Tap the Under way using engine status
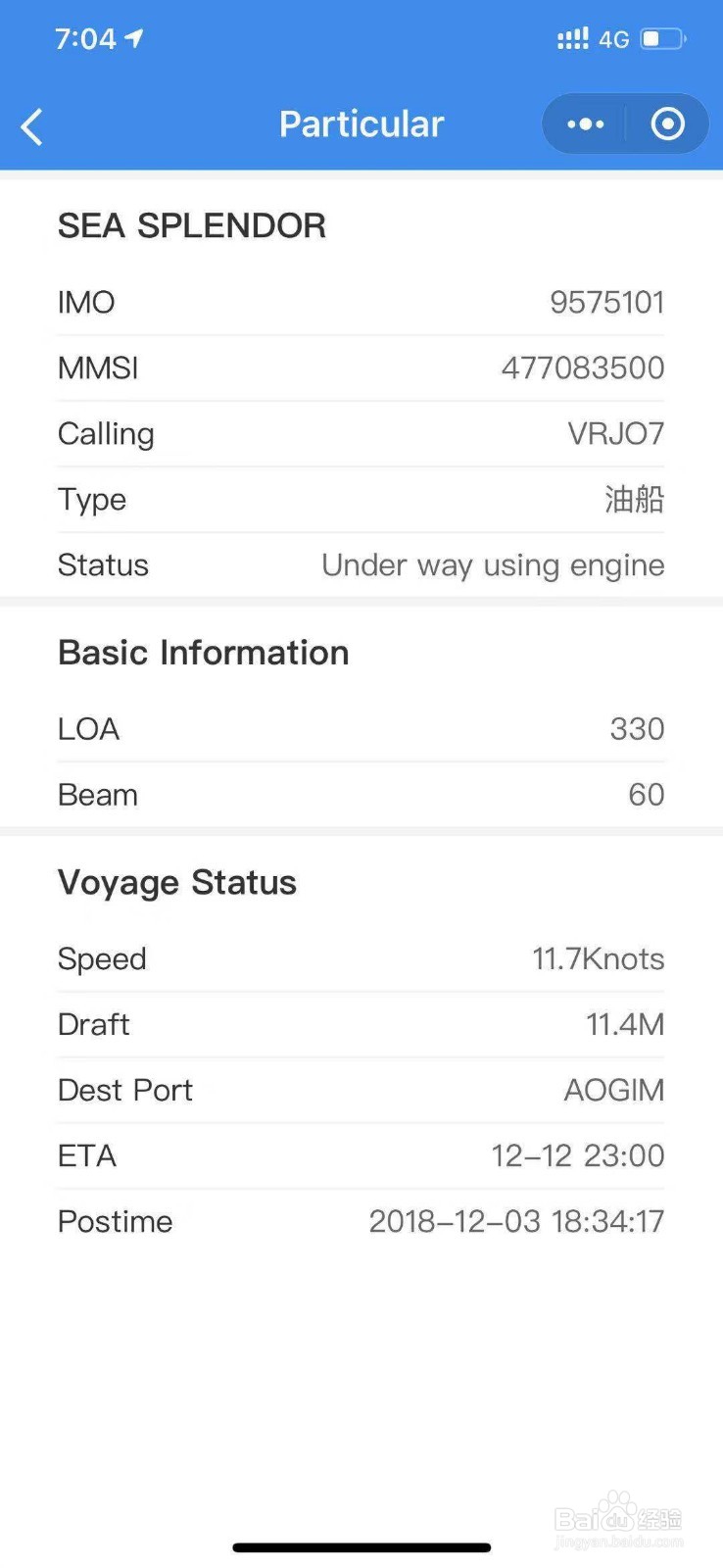This screenshot has width=723, height=1568. [x=493, y=565]
